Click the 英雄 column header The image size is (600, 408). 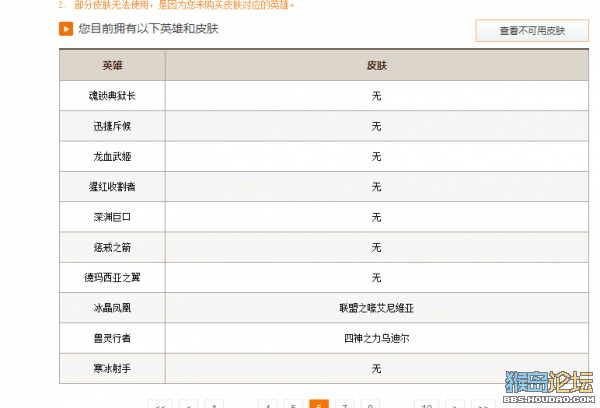112,65
